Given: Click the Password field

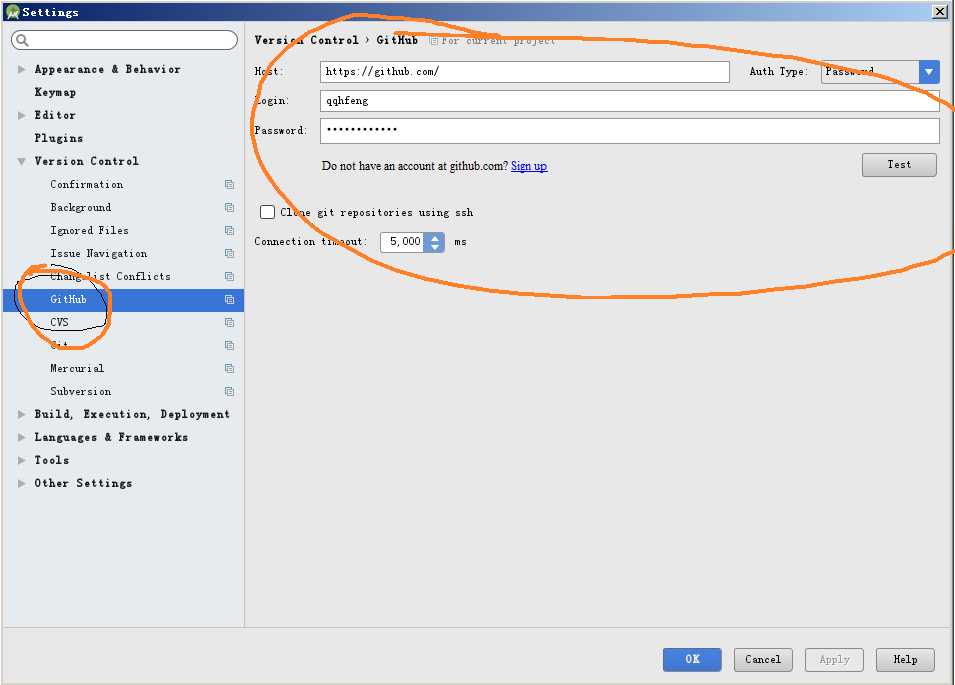Looking at the screenshot, I should click(630, 130).
